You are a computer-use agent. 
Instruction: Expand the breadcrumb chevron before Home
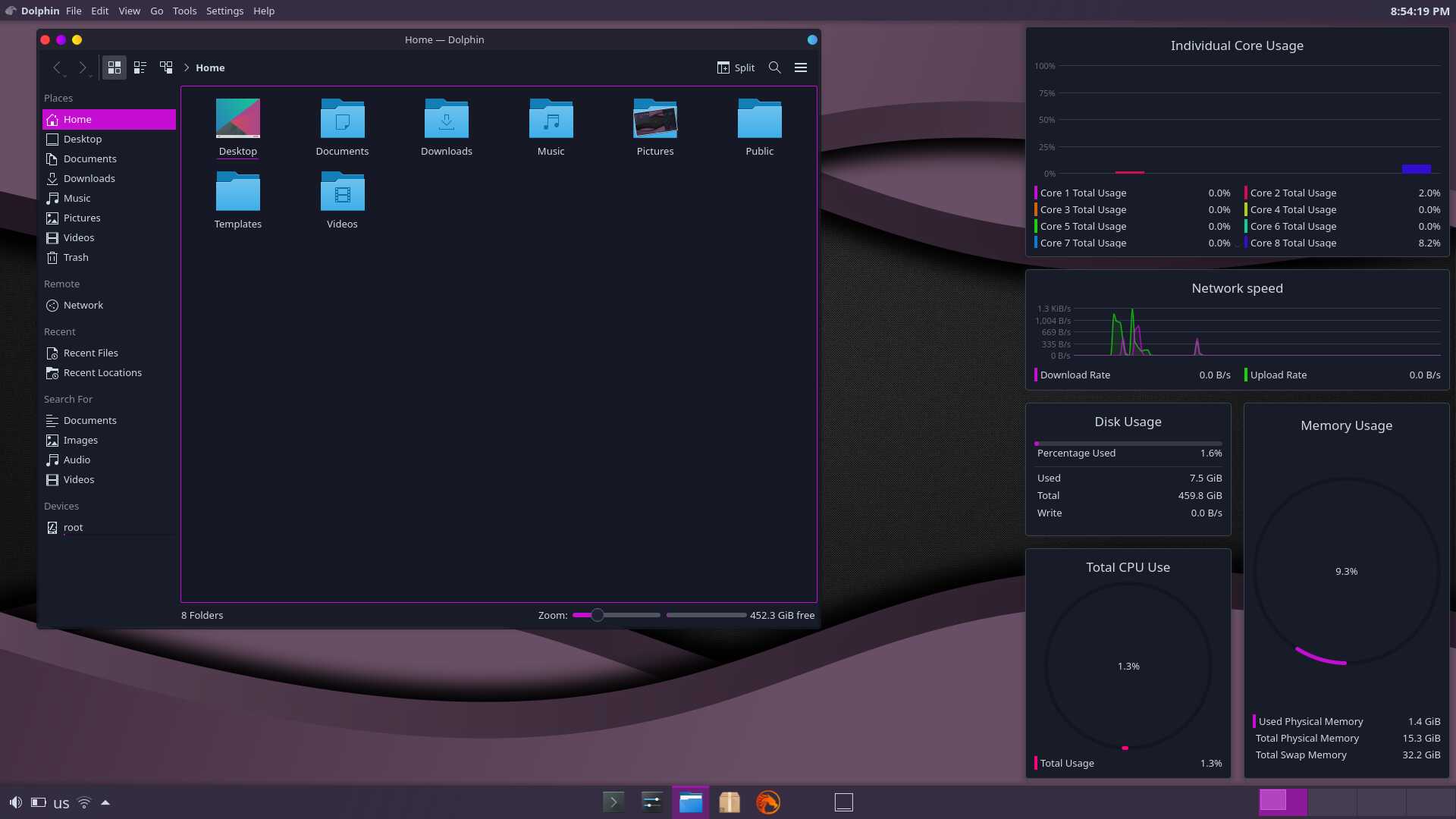[187, 67]
